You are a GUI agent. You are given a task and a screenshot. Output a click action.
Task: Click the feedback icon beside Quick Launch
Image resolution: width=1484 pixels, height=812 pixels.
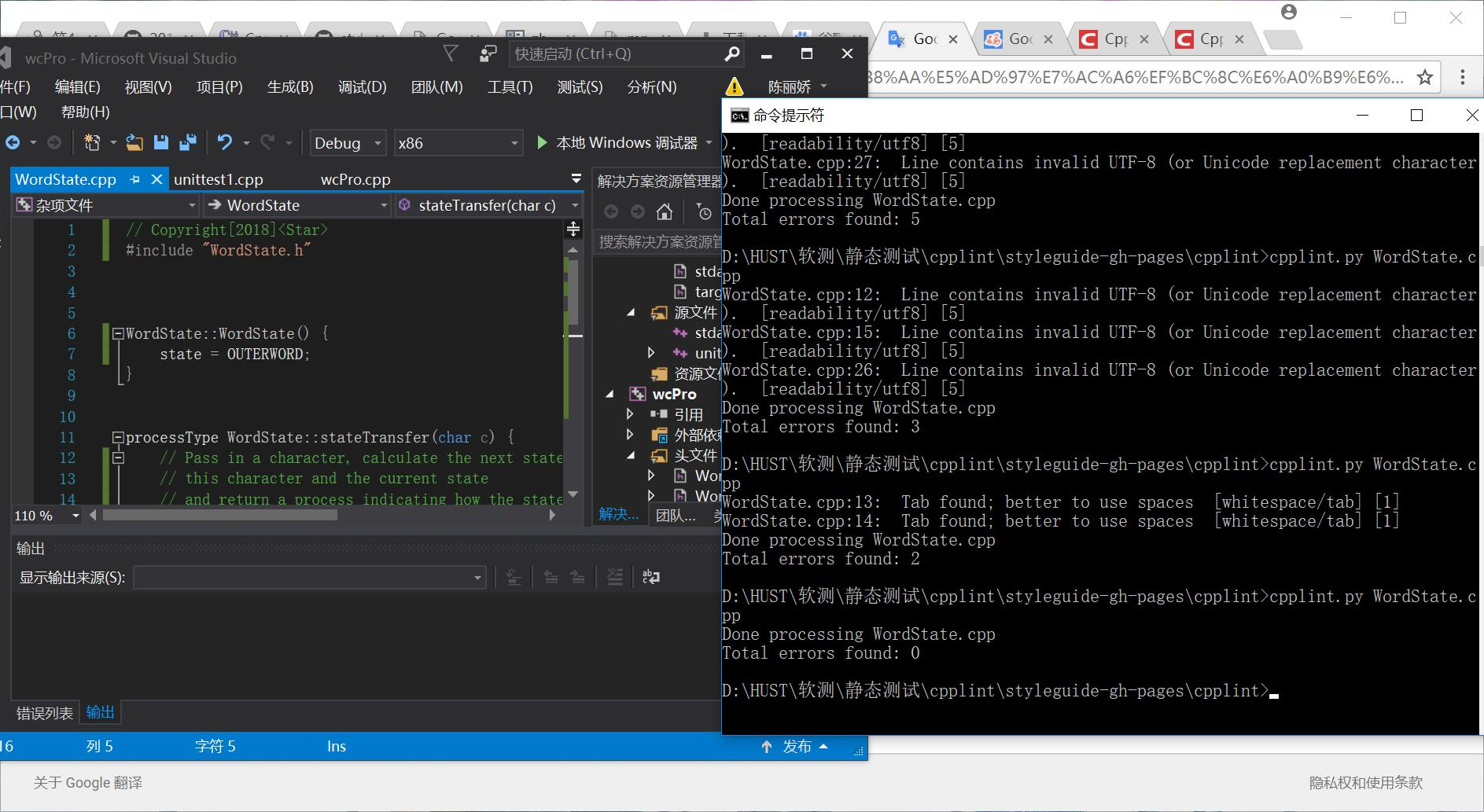point(488,53)
